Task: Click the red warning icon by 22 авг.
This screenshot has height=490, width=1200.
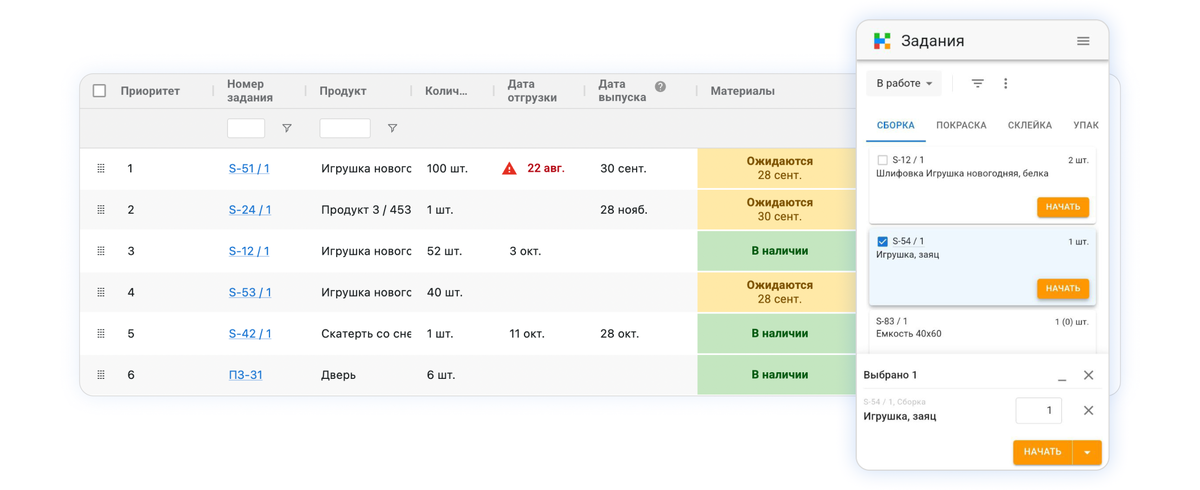Action: 509,168
